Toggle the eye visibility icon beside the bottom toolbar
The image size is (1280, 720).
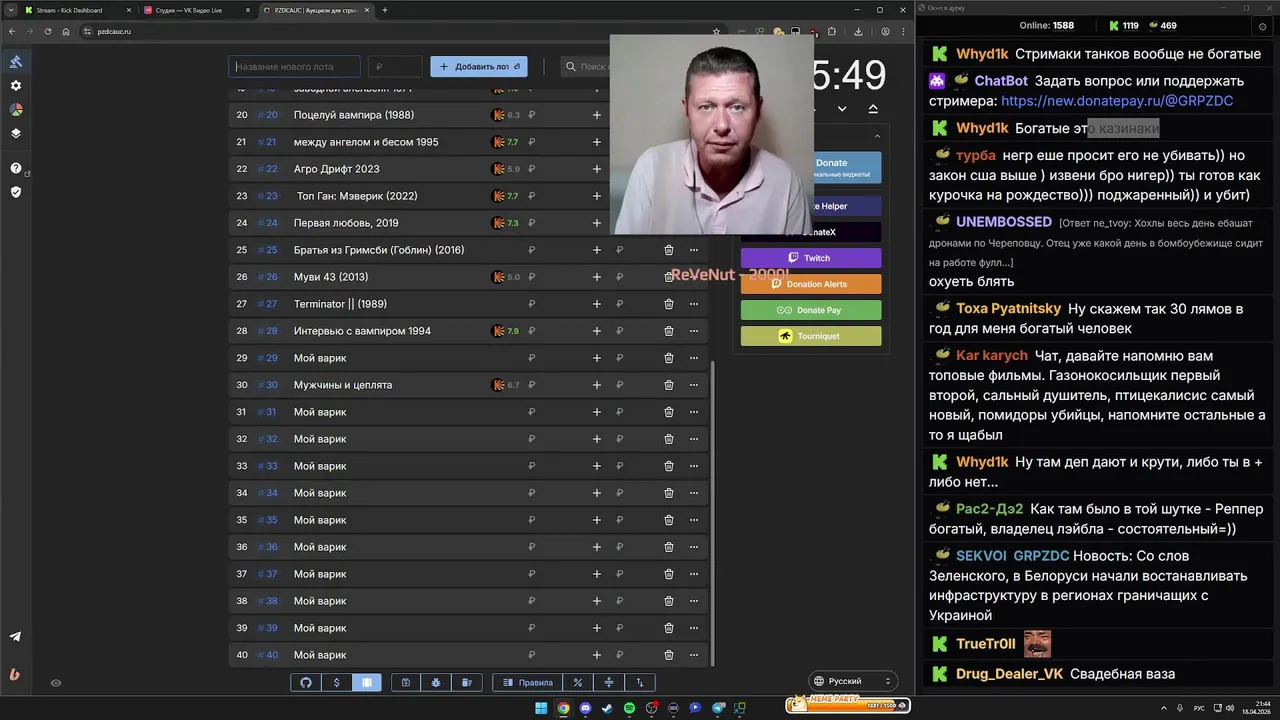point(56,683)
